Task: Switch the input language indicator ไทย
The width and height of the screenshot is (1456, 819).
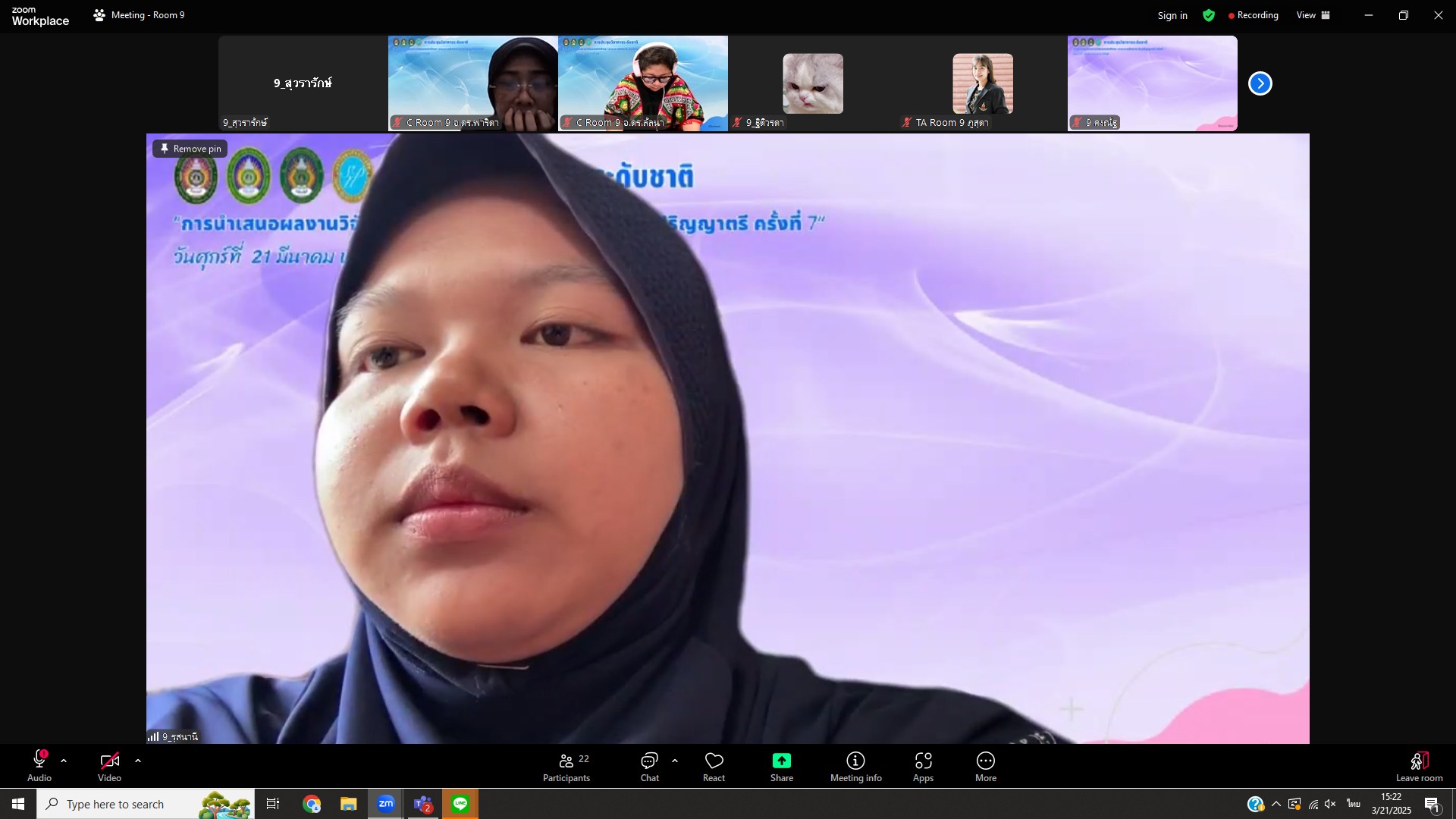Action: click(x=1354, y=804)
